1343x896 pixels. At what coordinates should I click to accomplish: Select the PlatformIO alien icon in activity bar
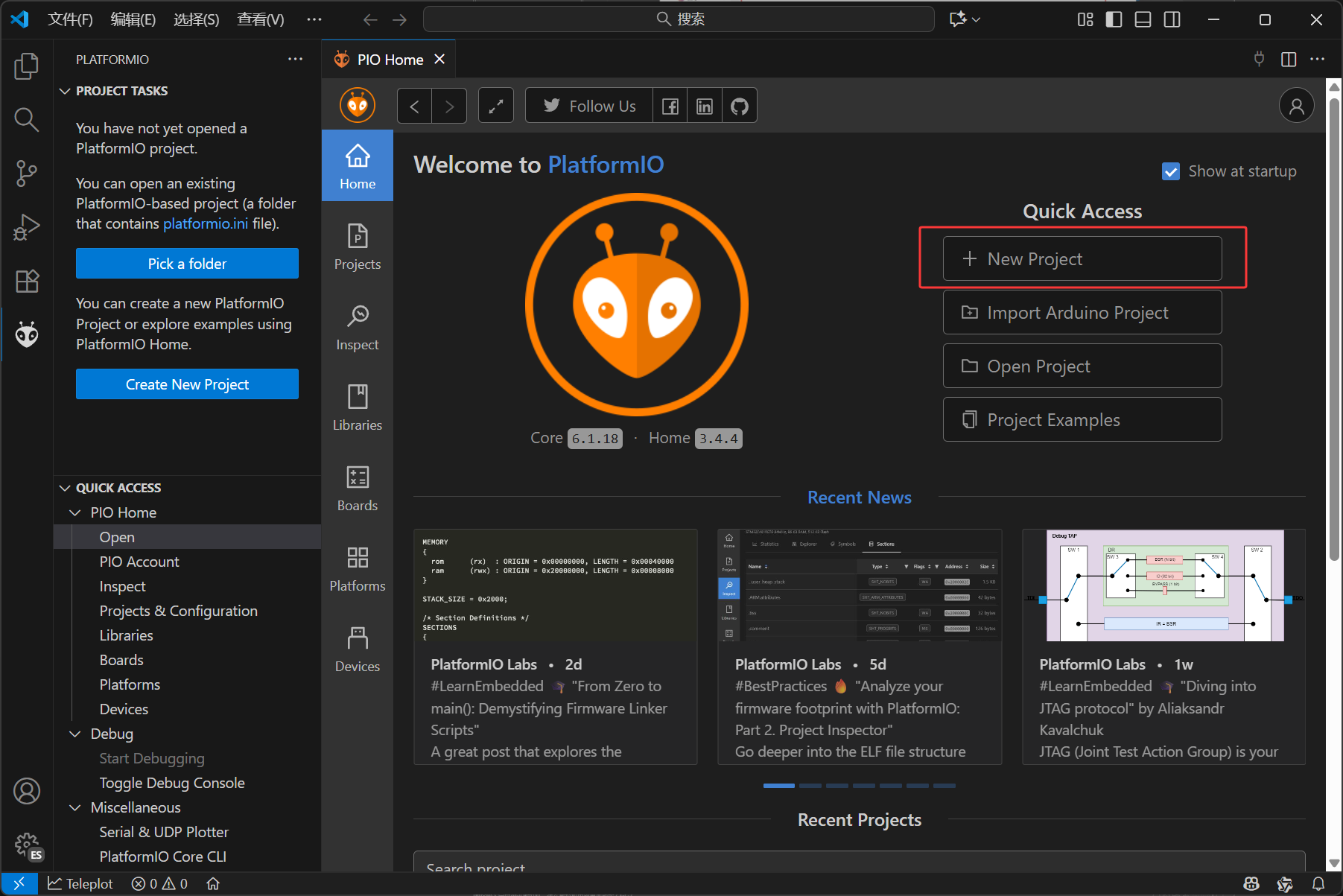point(27,334)
